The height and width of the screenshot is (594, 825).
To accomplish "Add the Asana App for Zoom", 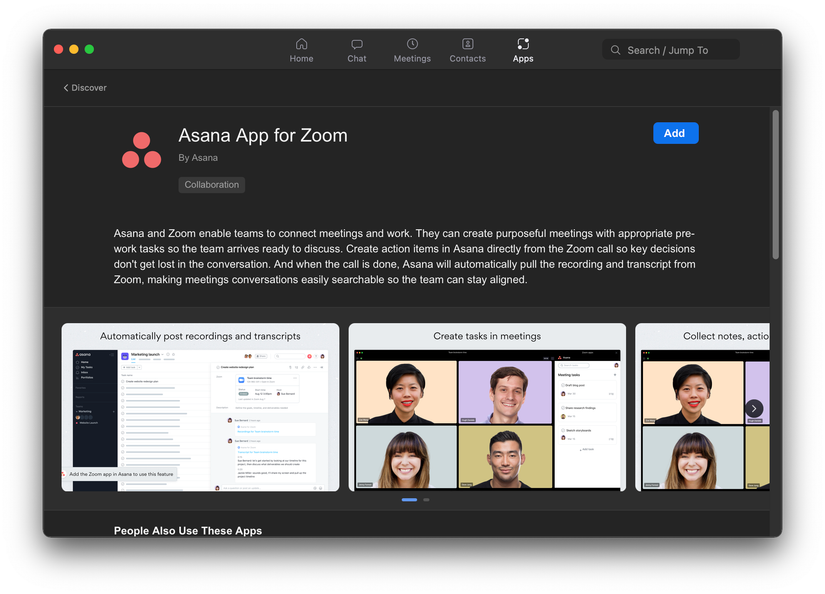I will [x=676, y=133].
